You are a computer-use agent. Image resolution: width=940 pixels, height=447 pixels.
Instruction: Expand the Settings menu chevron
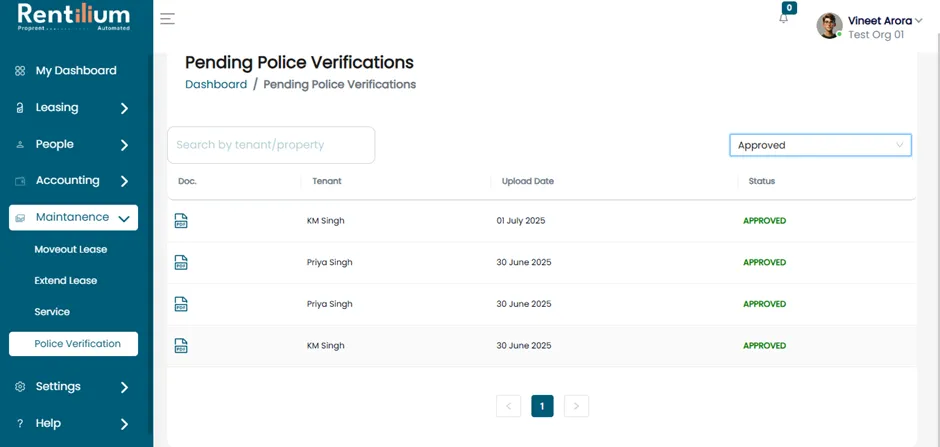click(124, 387)
